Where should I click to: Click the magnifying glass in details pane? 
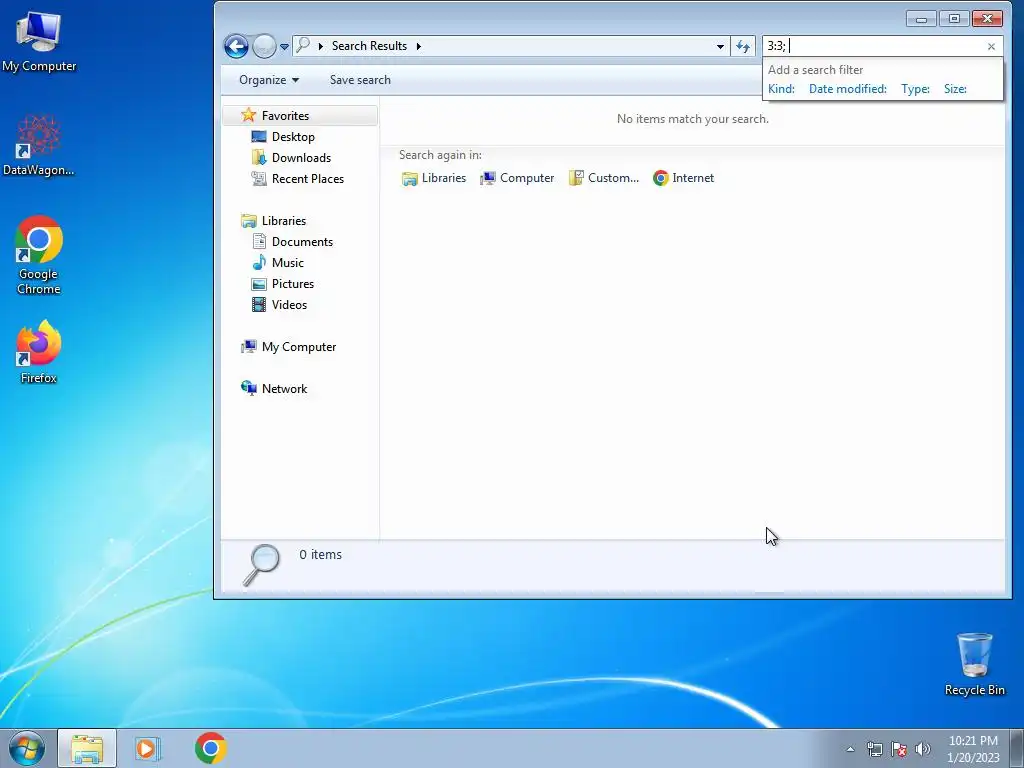point(261,565)
